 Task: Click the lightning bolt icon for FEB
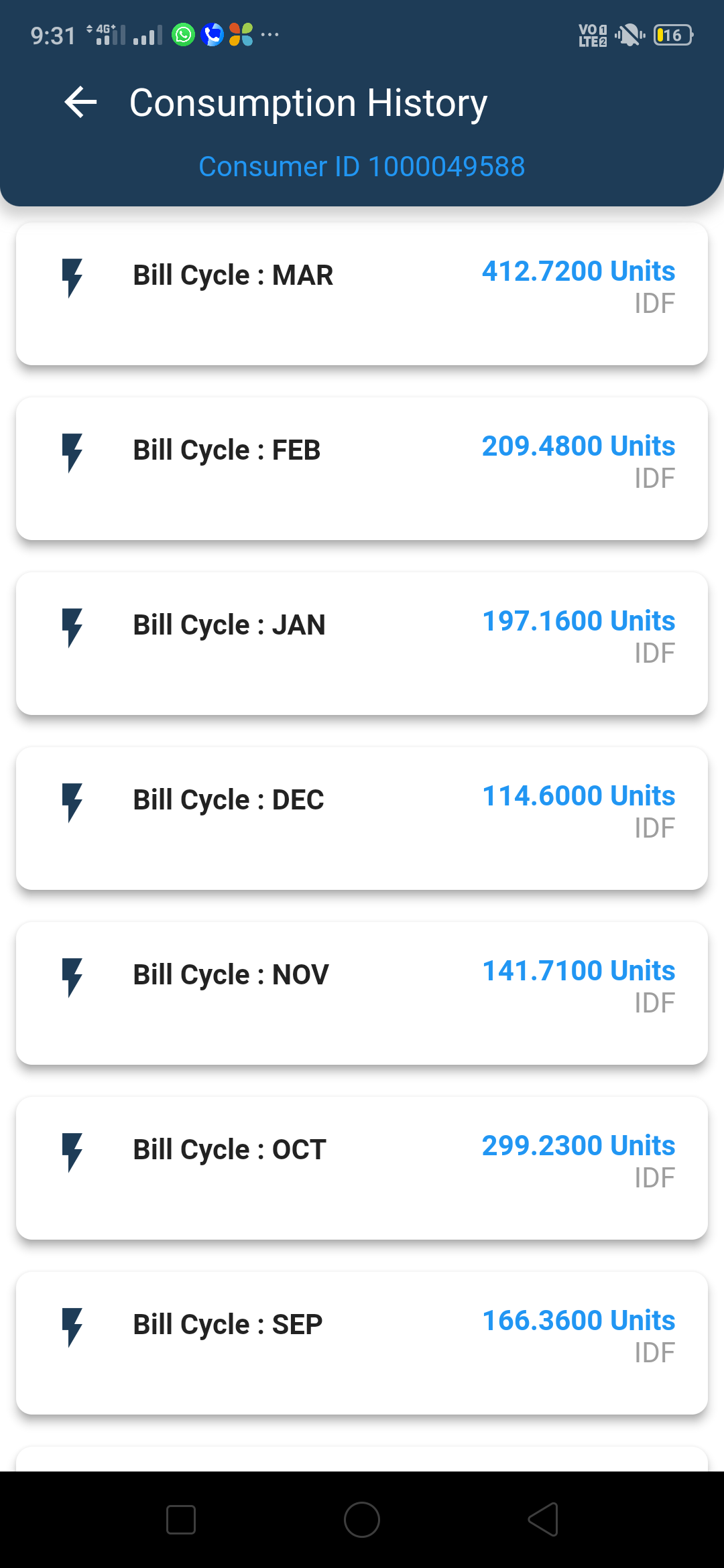point(72,452)
